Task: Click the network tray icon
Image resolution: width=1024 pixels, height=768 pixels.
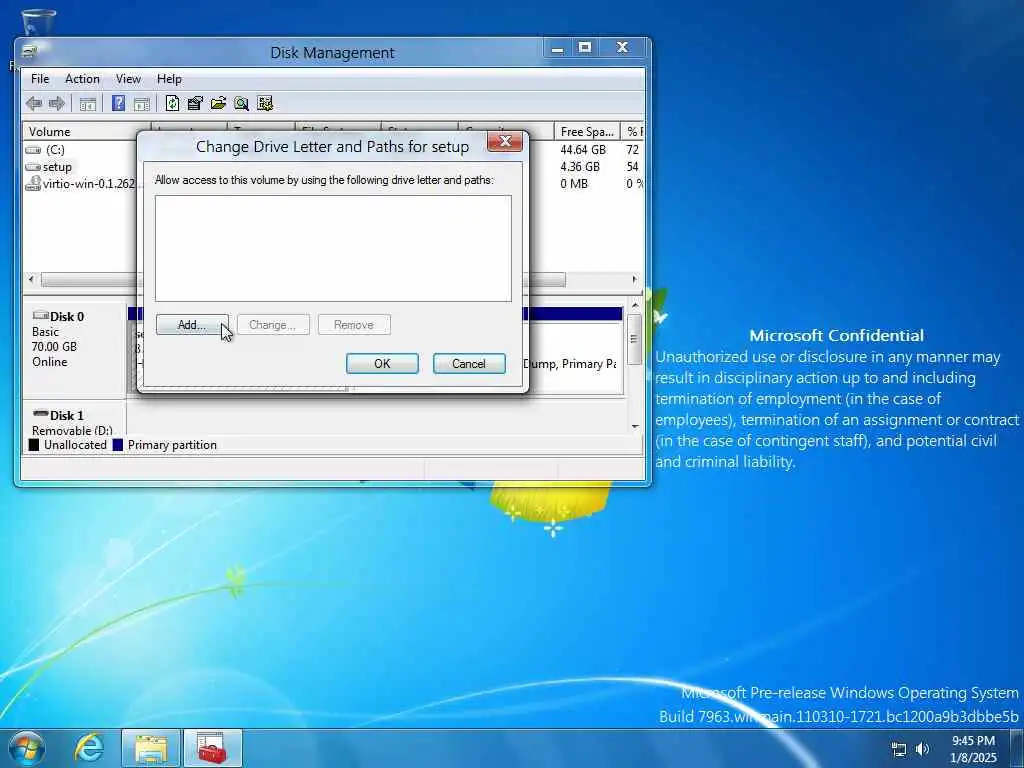Action: (x=899, y=749)
